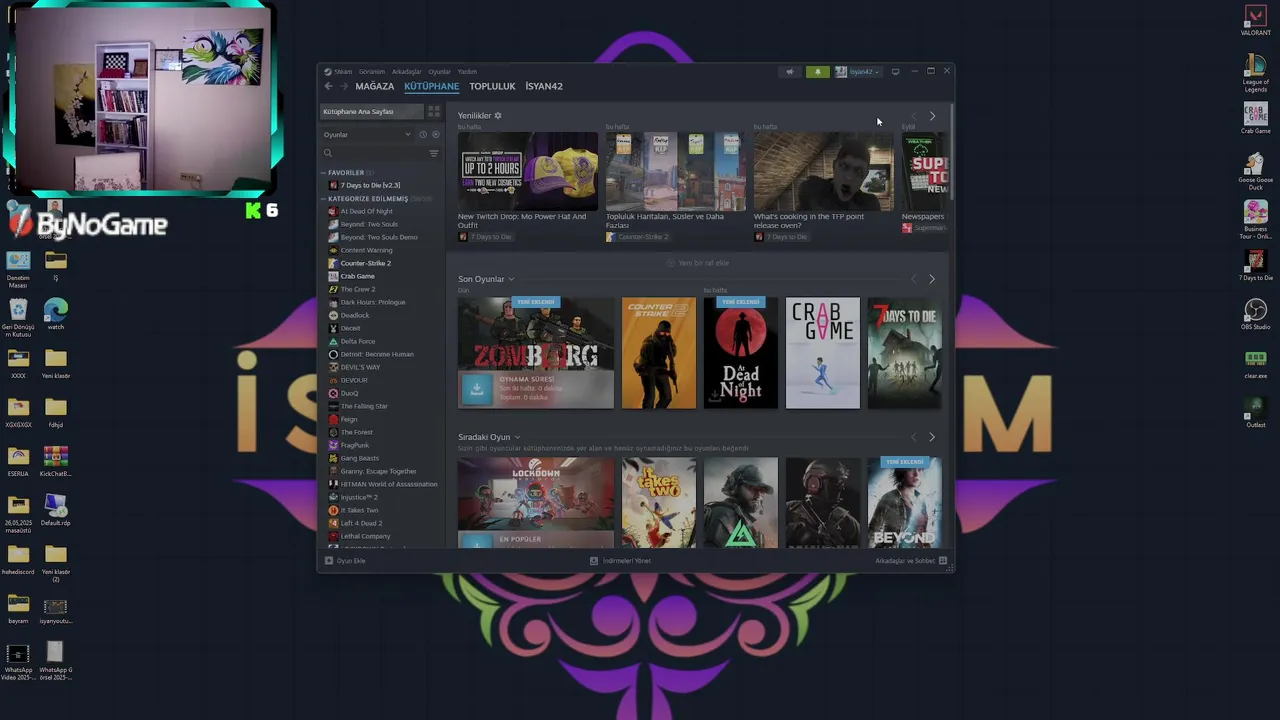Image resolution: width=1280 pixels, height=720 pixels.
Task: Open Crab Game cover in Son Oyunlar
Action: click(823, 353)
